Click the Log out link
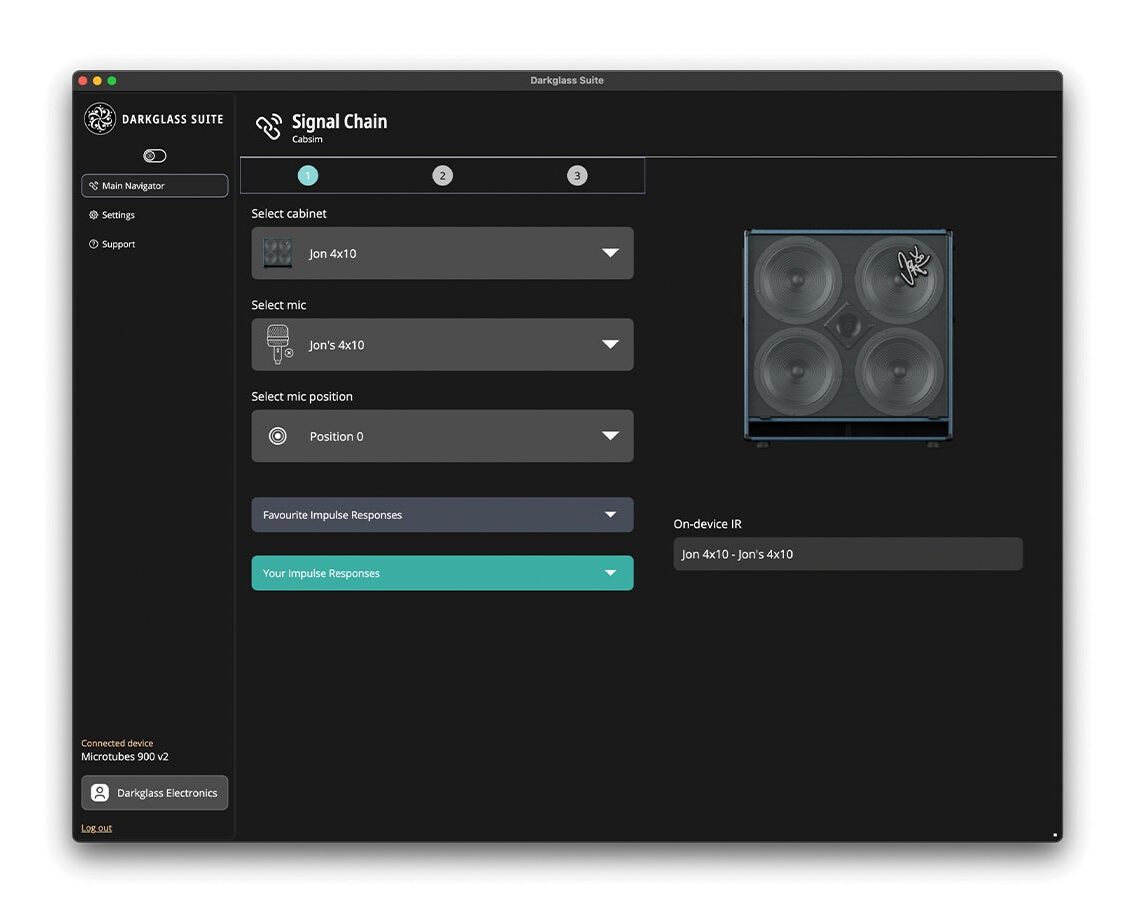The height and width of the screenshot is (910, 1127). coord(96,828)
